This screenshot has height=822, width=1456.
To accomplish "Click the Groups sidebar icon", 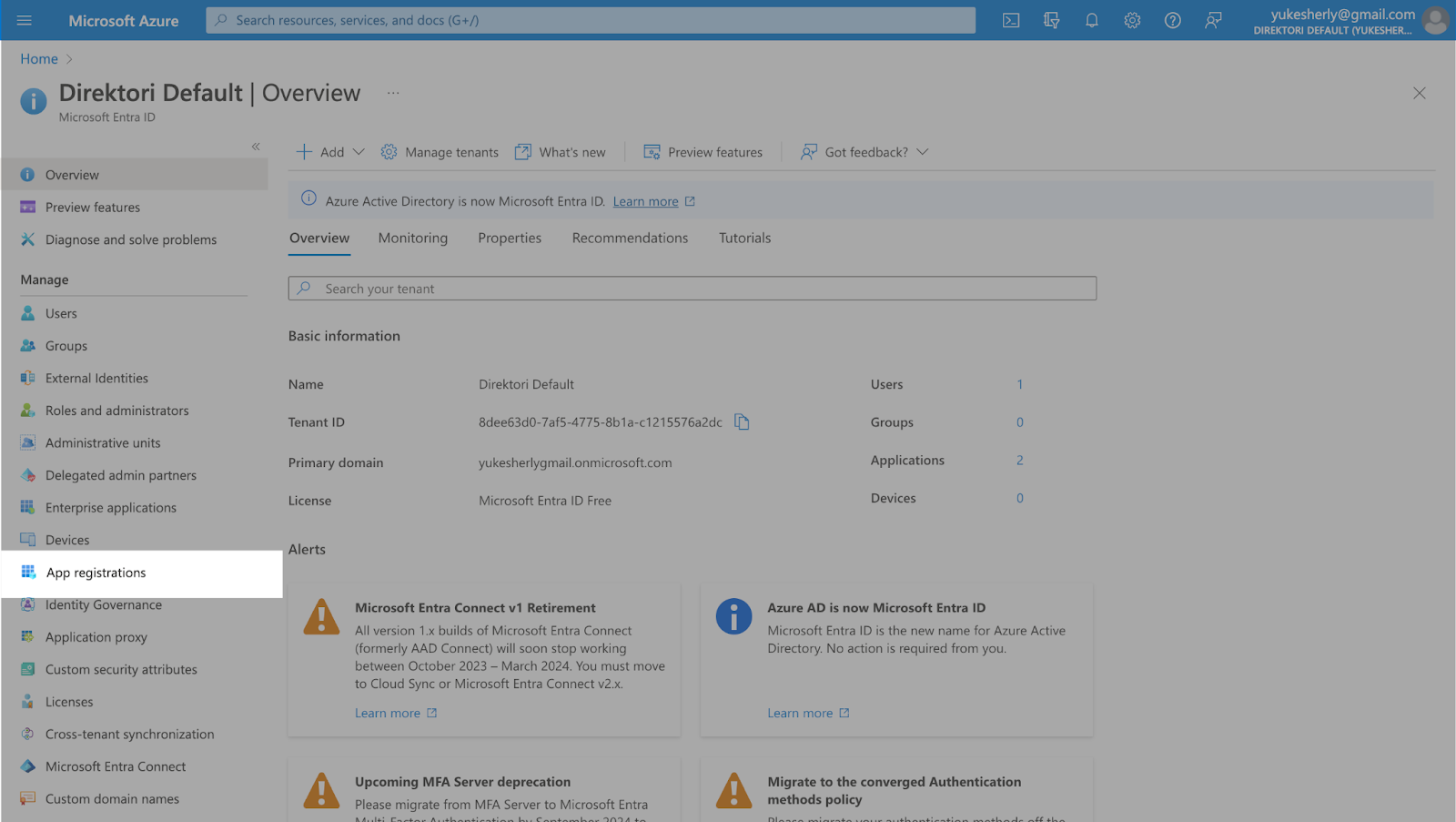I will coord(28,346).
